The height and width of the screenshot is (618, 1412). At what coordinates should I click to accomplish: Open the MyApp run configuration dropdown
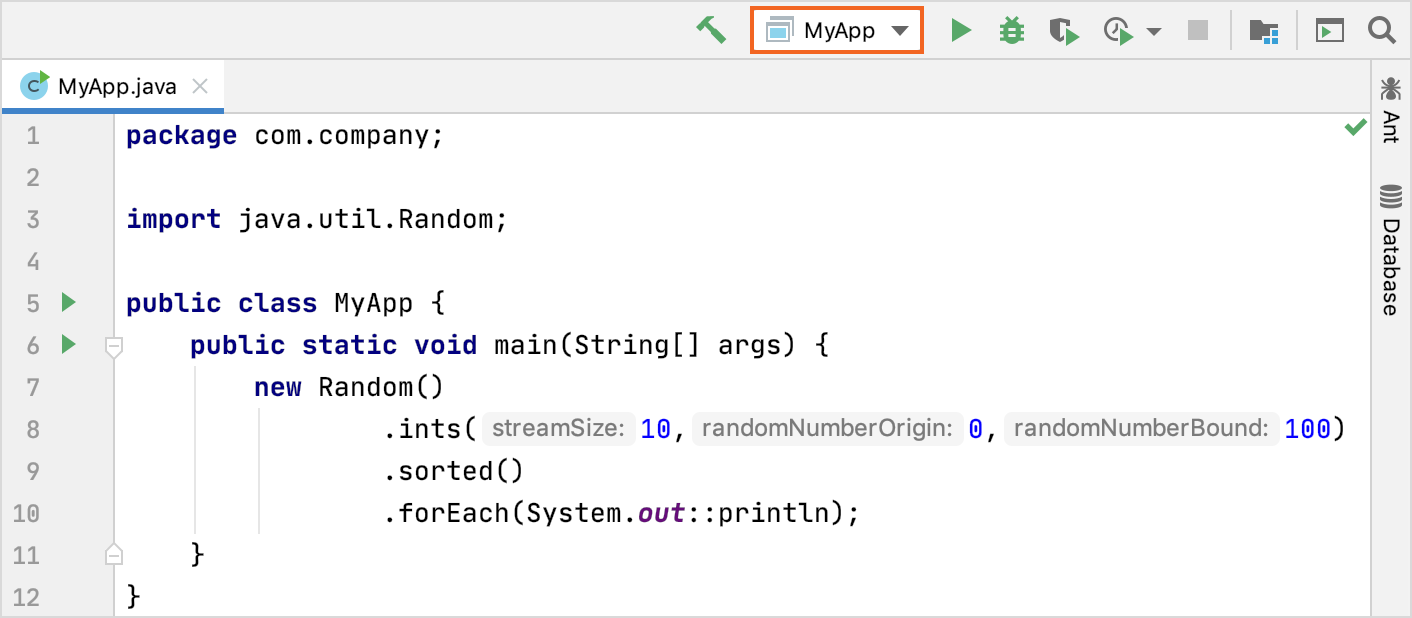(837, 31)
